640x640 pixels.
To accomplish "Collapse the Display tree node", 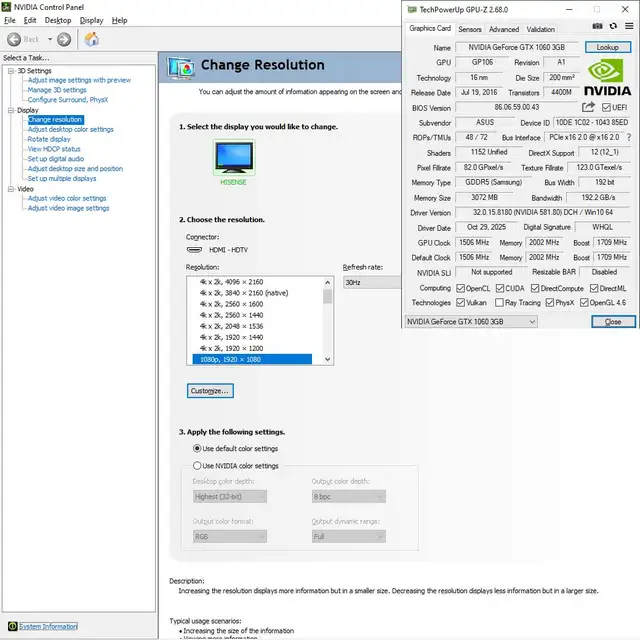I will pyautogui.click(x=11, y=110).
